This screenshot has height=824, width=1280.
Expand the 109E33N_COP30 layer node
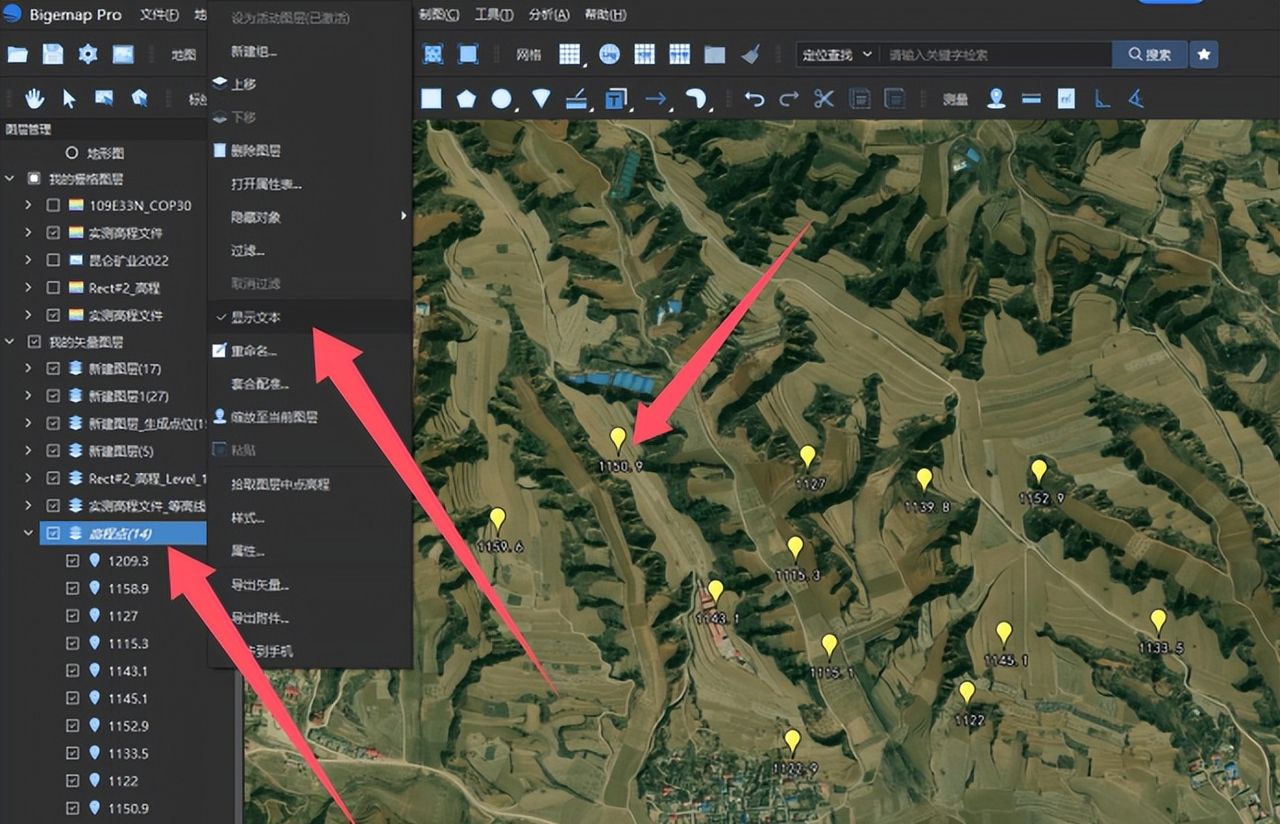(x=29, y=205)
